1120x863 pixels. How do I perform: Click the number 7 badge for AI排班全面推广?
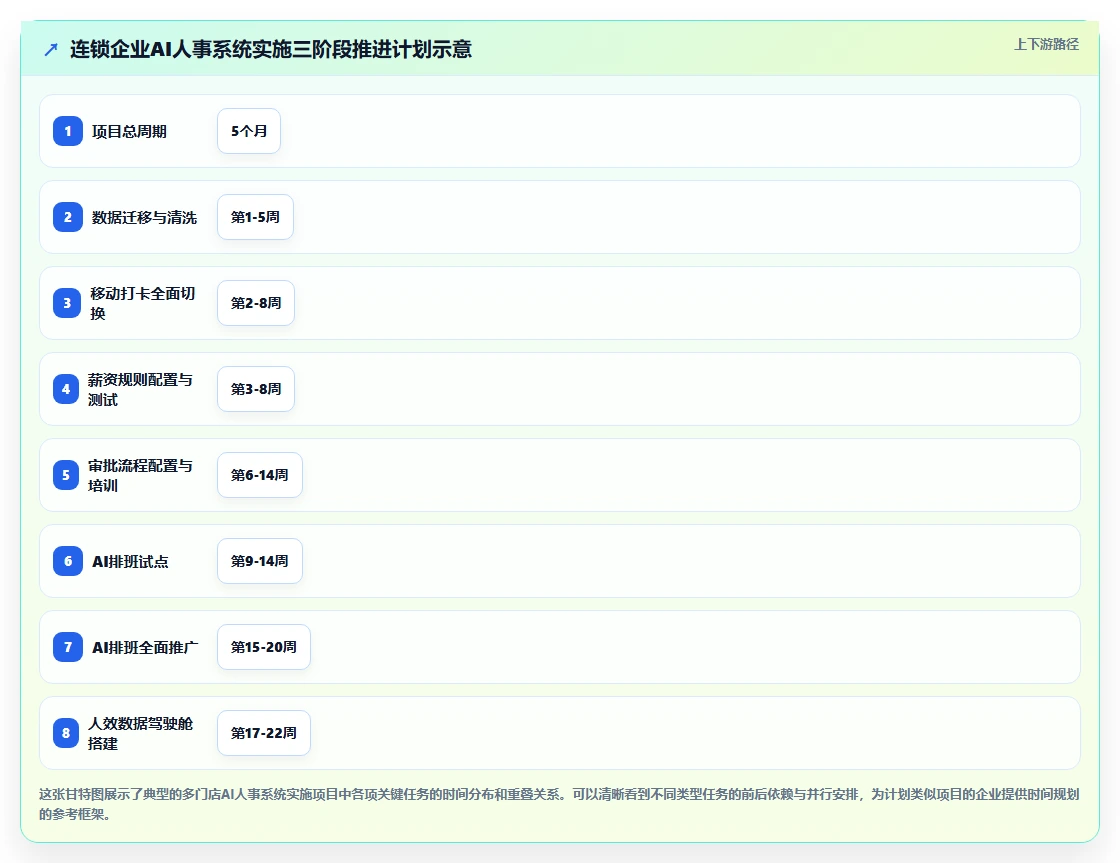tap(68, 647)
